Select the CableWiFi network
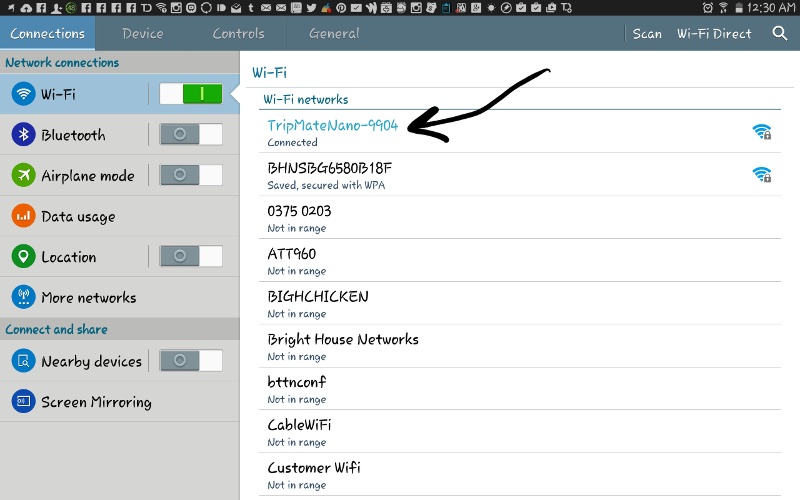 pyautogui.click(x=519, y=431)
